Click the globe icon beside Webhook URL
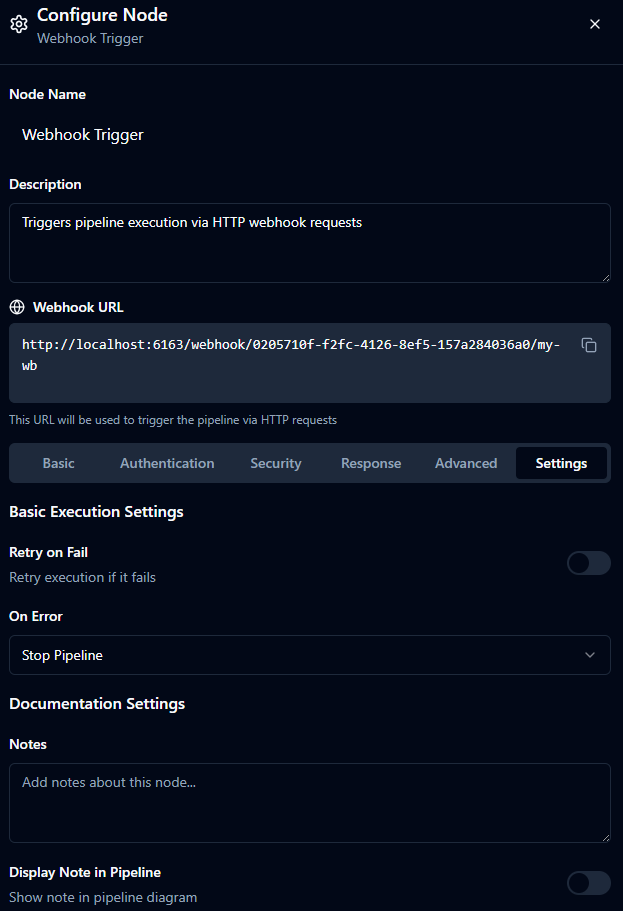 pyautogui.click(x=16, y=307)
